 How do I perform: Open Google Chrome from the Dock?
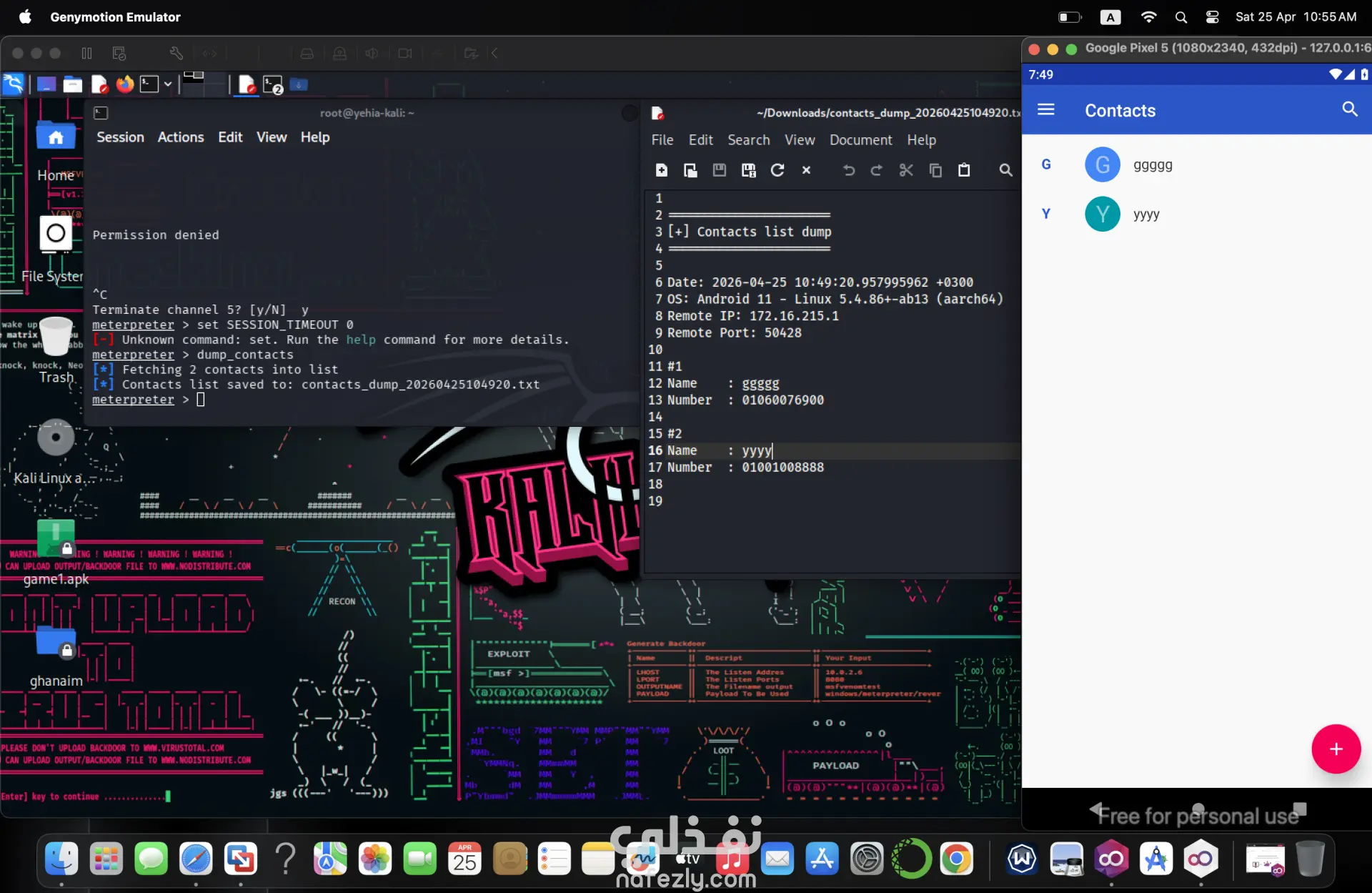pyautogui.click(x=956, y=858)
